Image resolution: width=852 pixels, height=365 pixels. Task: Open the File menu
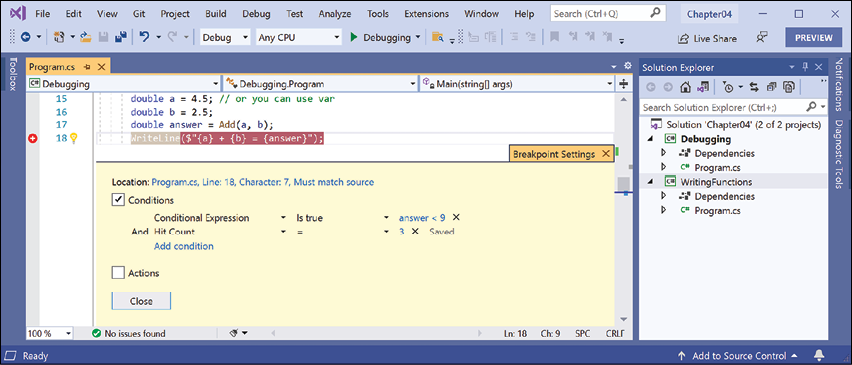click(43, 14)
